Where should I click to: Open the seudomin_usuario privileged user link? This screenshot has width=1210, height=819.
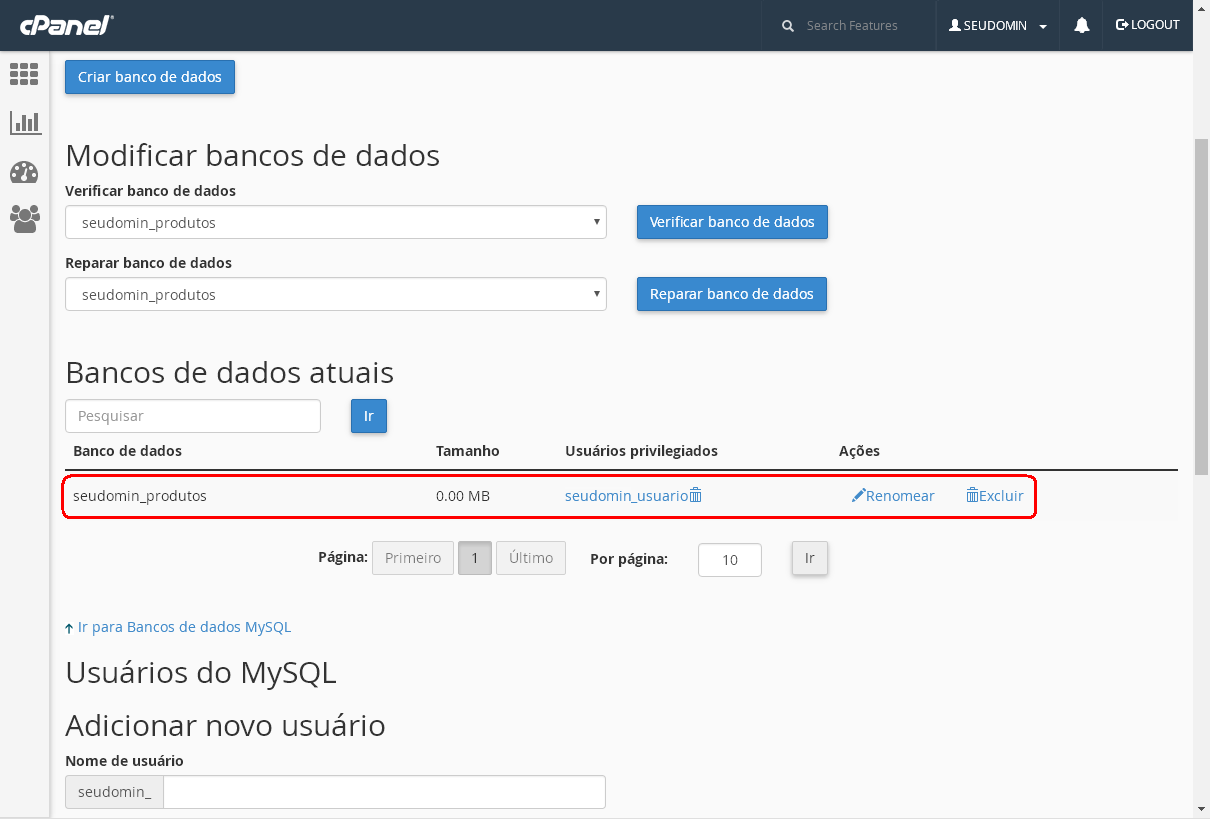626,495
